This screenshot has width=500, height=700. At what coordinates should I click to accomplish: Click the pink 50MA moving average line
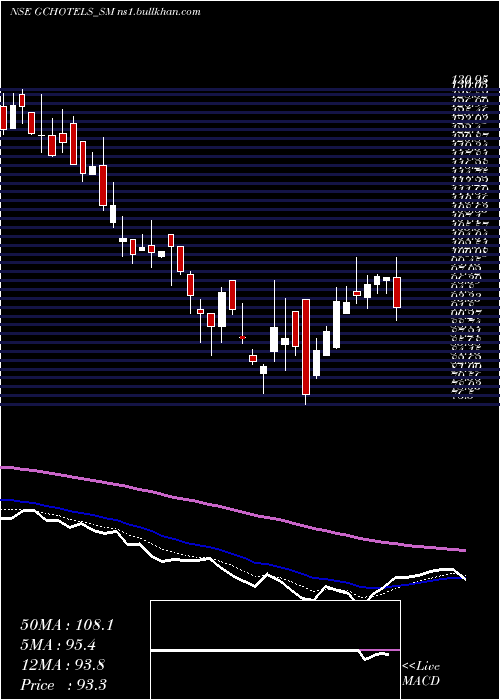[x=232, y=508]
